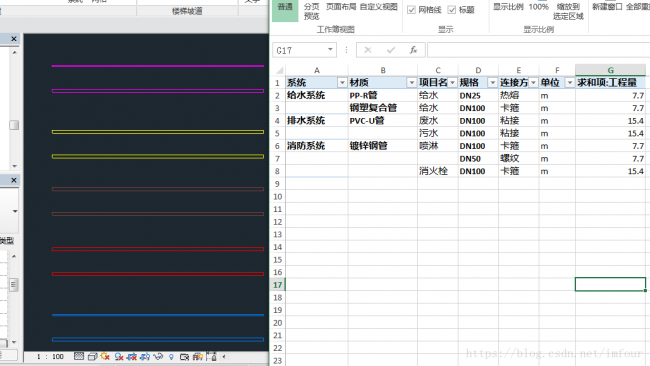The image size is (650, 366).
Task: Toggle the Reveal Hidden Elements lightbulb icon
Action: (171, 356)
